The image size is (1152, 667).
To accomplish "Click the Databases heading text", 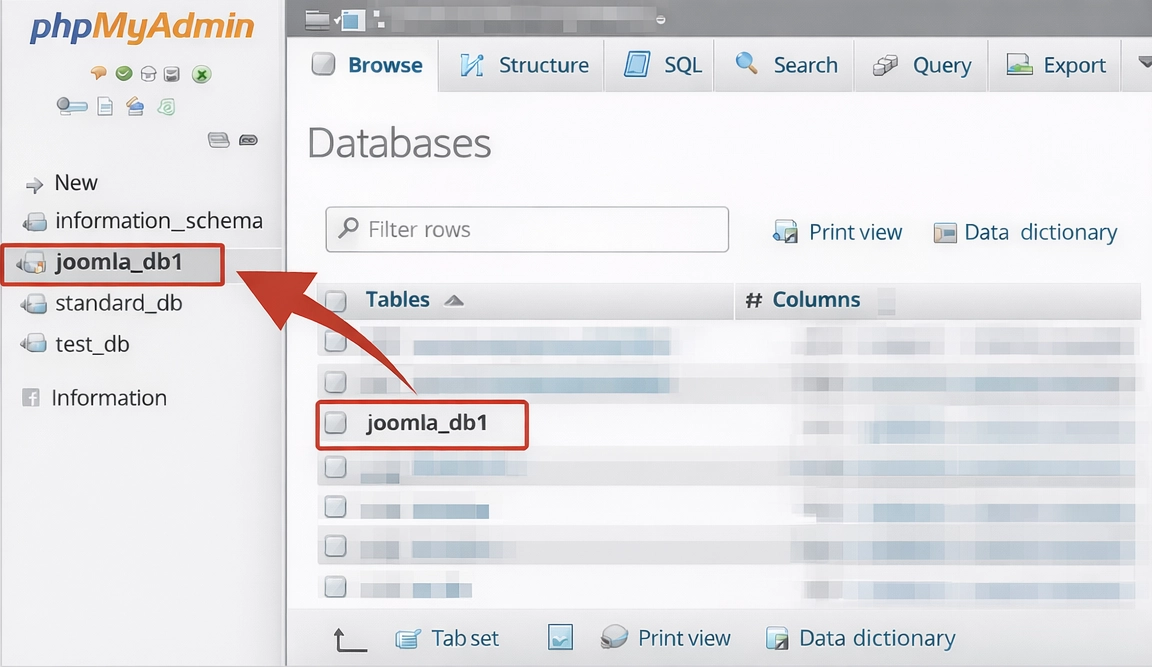I will coord(399,143).
